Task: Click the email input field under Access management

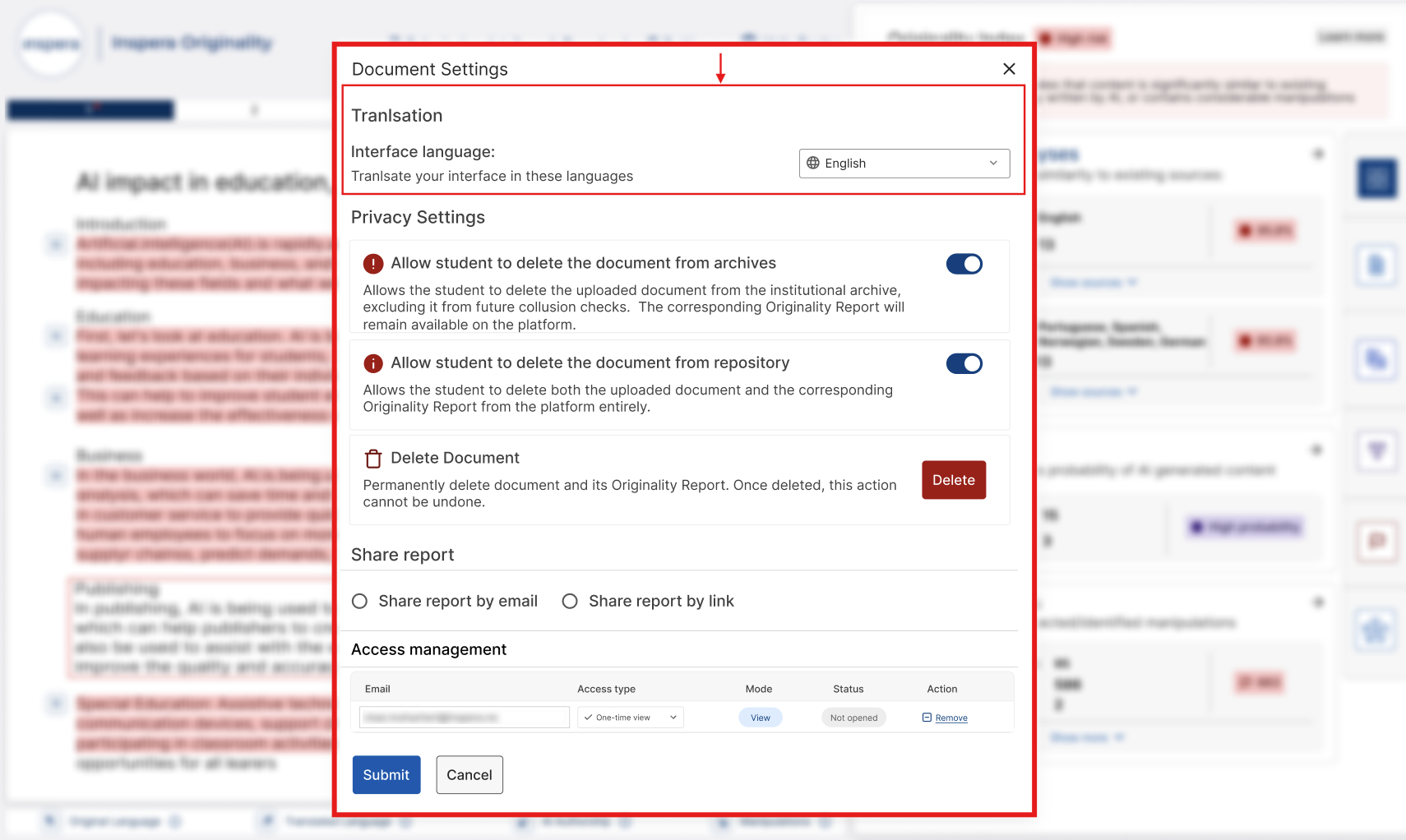Action: point(463,717)
